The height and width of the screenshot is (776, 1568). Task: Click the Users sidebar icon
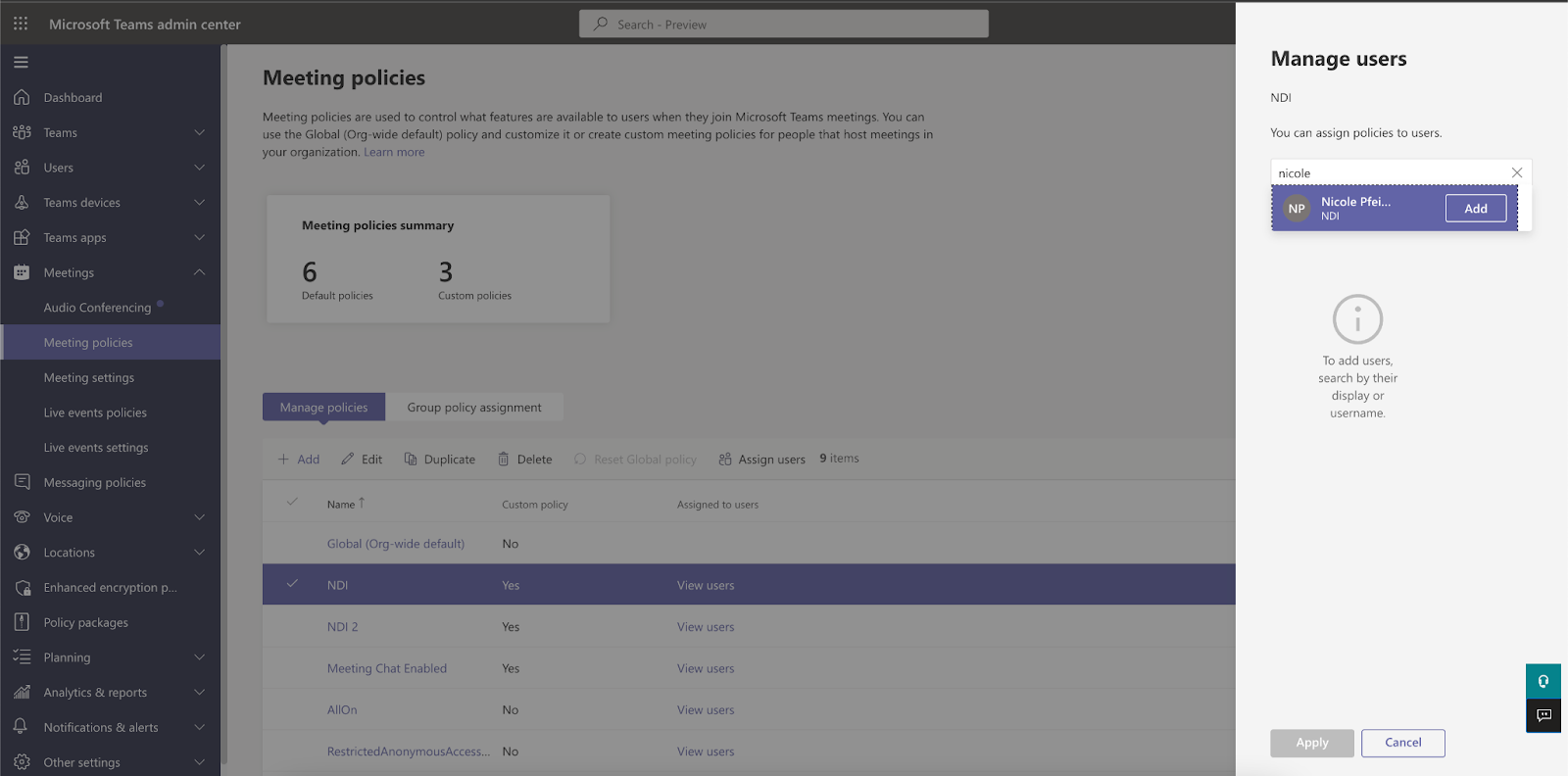click(x=22, y=168)
